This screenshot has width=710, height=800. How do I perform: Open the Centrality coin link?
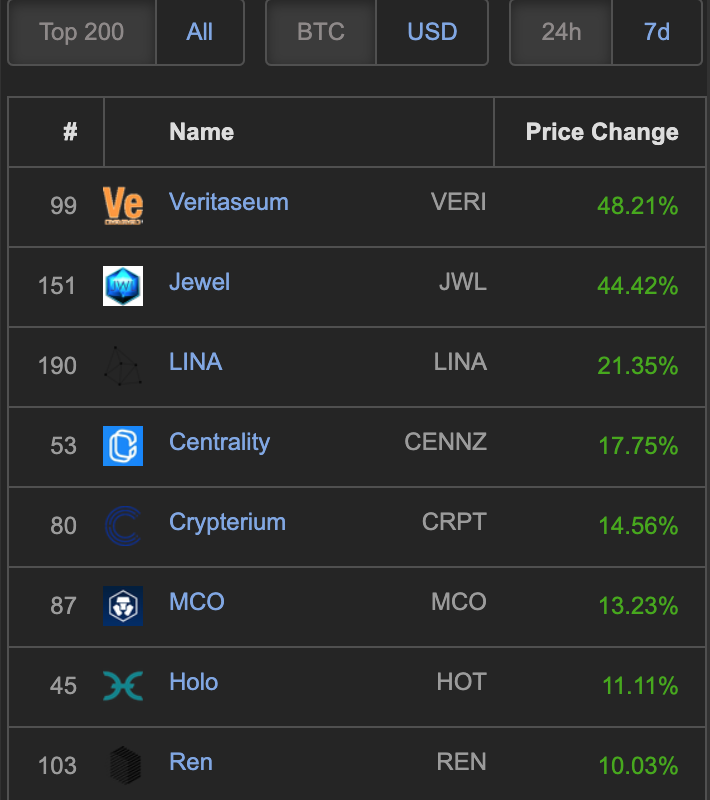click(x=219, y=442)
